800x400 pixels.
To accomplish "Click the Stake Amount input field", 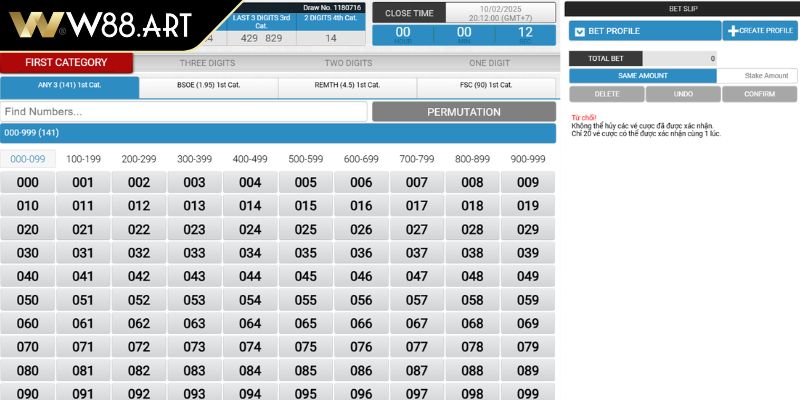I will tap(757, 76).
